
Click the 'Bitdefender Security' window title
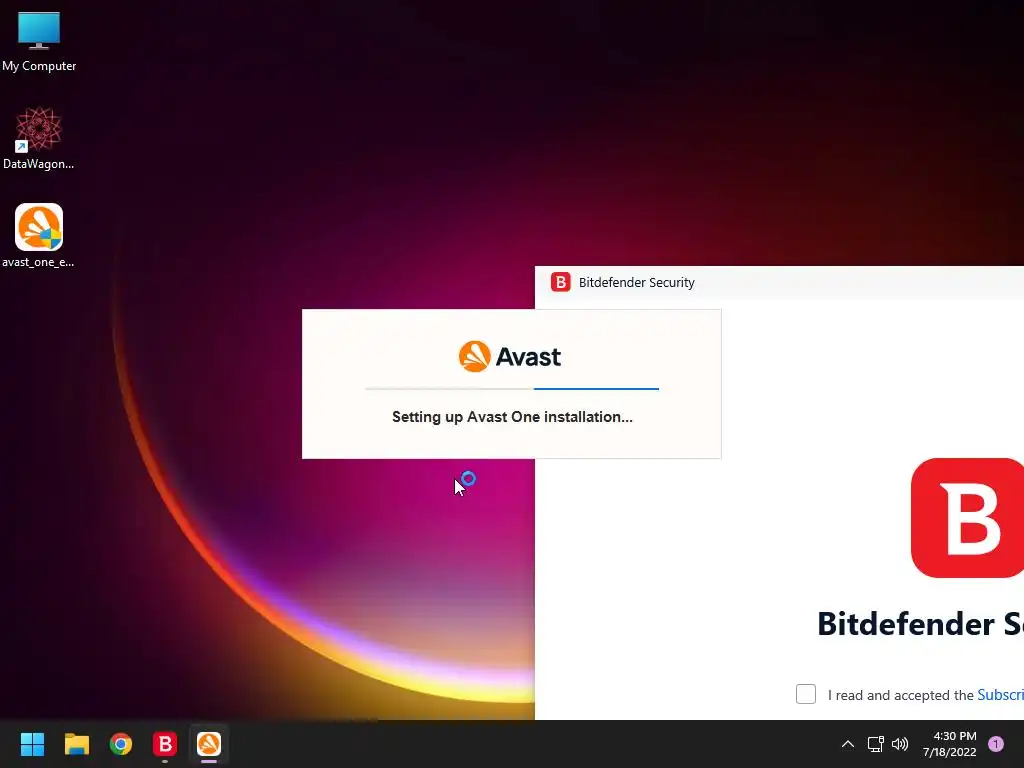(637, 282)
